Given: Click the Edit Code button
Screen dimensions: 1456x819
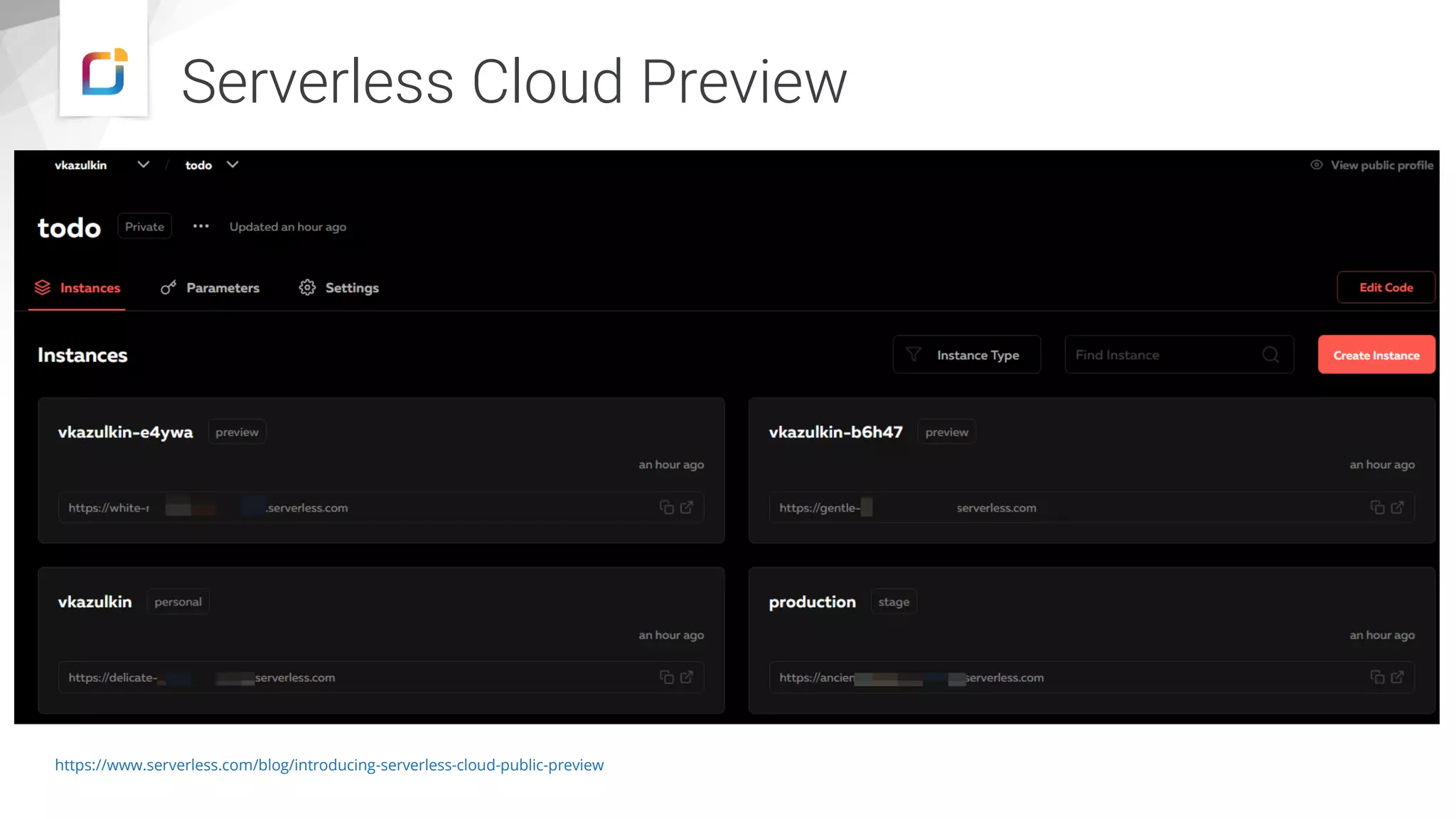Looking at the screenshot, I should [x=1386, y=288].
